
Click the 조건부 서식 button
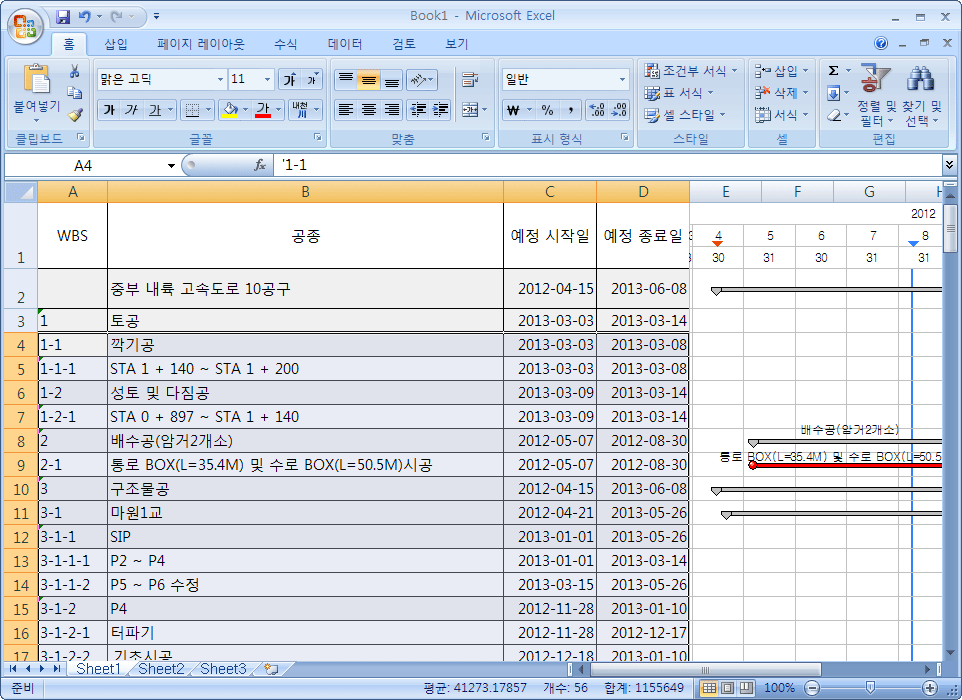coord(692,71)
